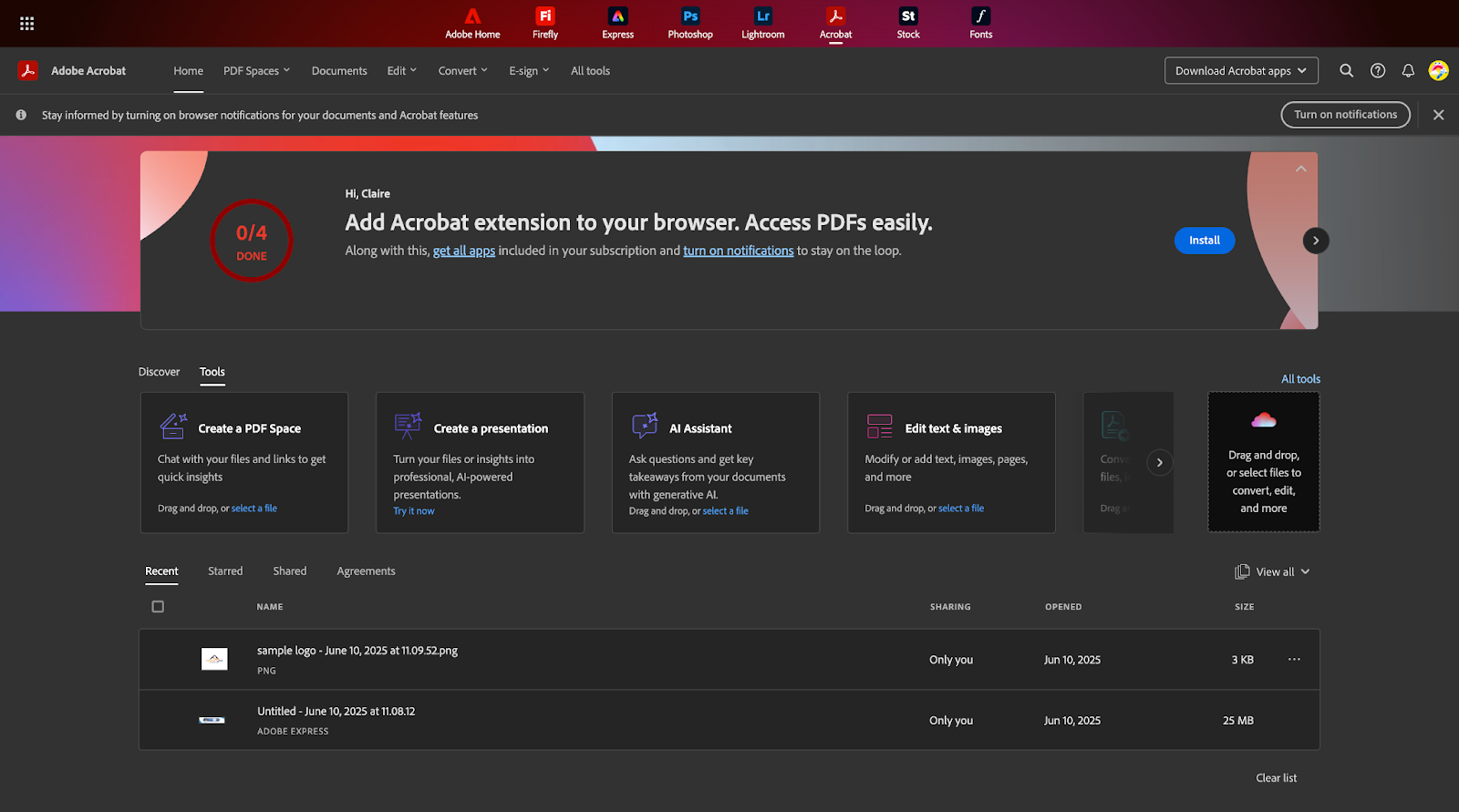Expand the PDF Spaces menu
The image size is (1459, 812).
256,70
